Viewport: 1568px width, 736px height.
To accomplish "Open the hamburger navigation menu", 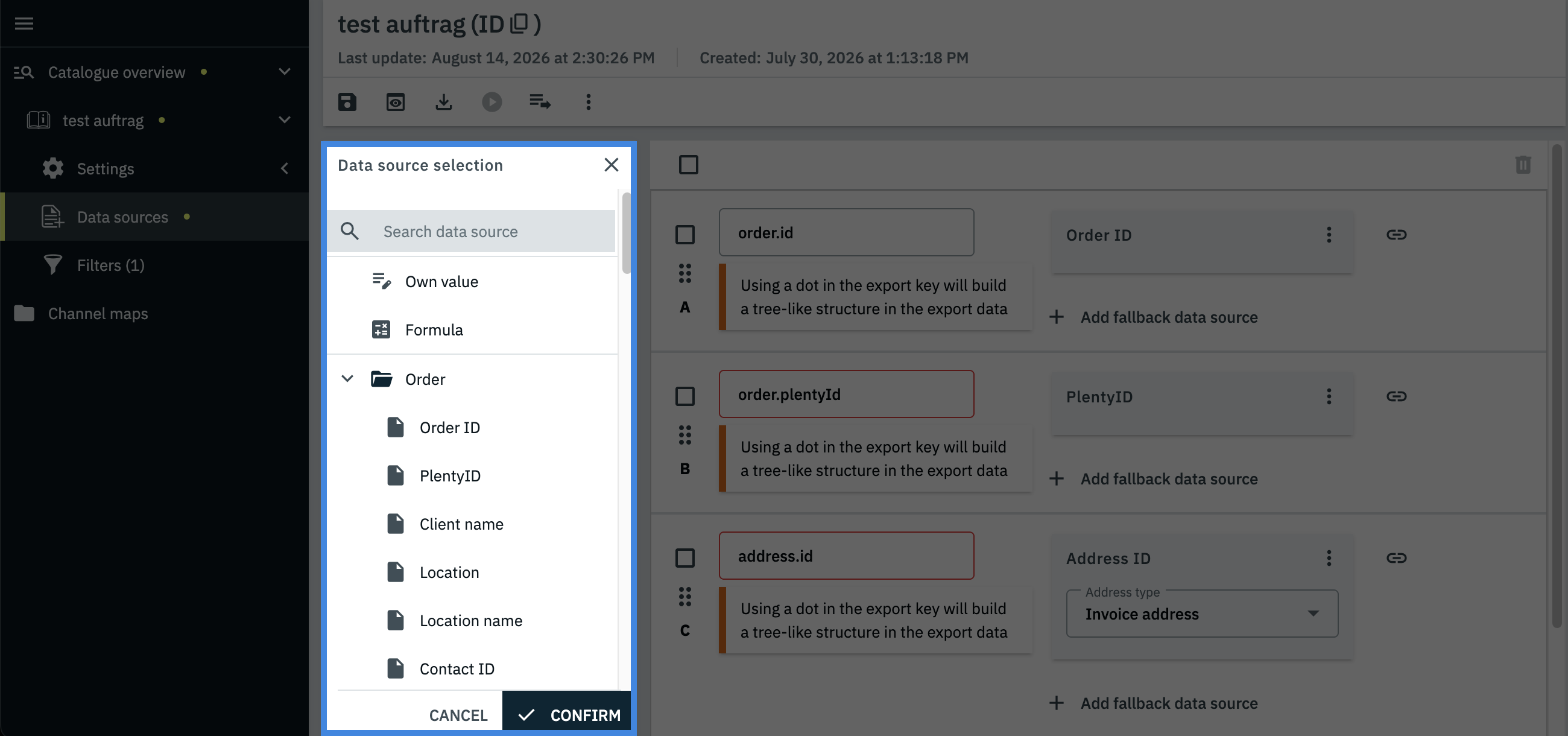I will coord(24,24).
